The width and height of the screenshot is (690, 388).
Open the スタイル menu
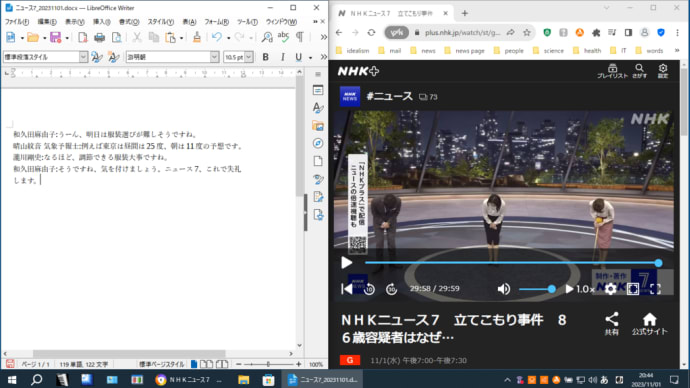[x=160, y=22]
